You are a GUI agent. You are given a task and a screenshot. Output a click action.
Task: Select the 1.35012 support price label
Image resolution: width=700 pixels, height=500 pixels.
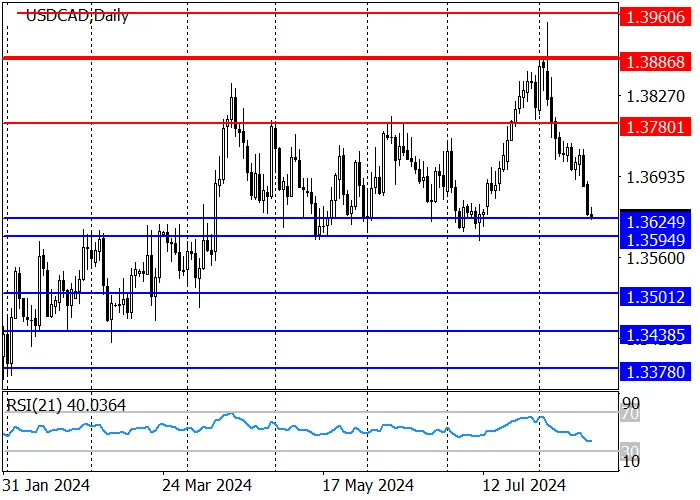[x=655, y=297]
